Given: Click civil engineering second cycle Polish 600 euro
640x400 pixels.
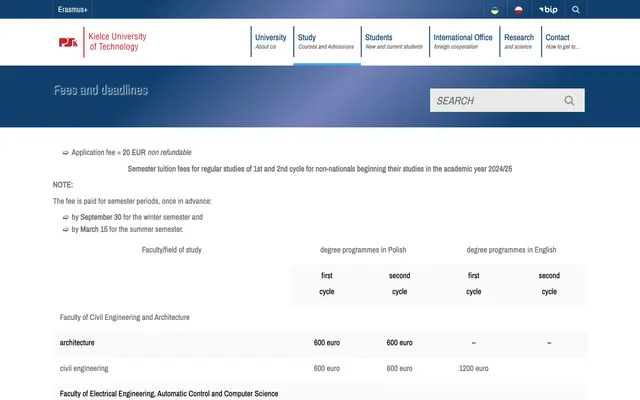Looking at the screenshot, I should 399,368.
